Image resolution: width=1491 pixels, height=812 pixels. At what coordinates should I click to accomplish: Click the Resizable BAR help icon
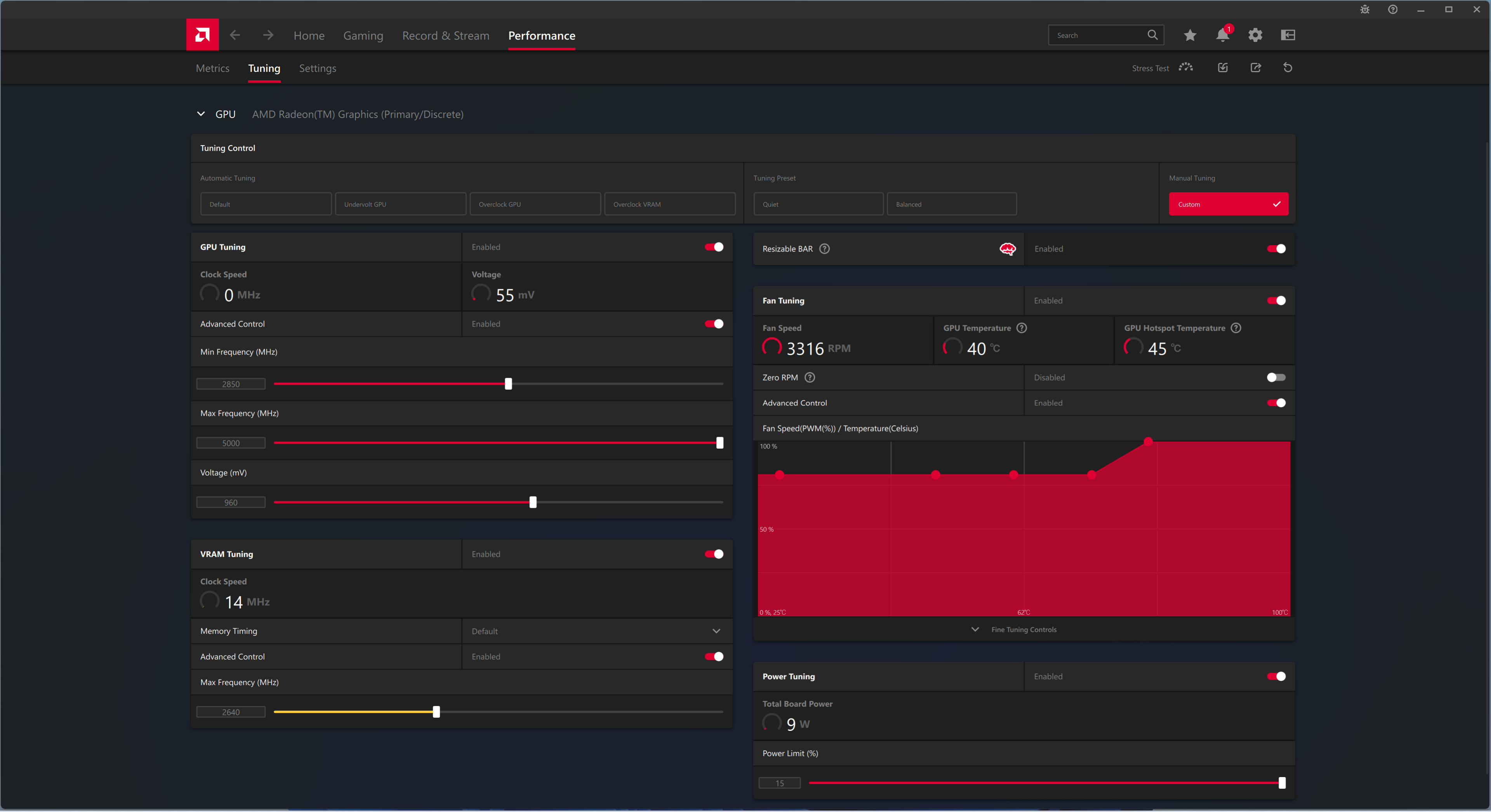[x=824, y=249]
